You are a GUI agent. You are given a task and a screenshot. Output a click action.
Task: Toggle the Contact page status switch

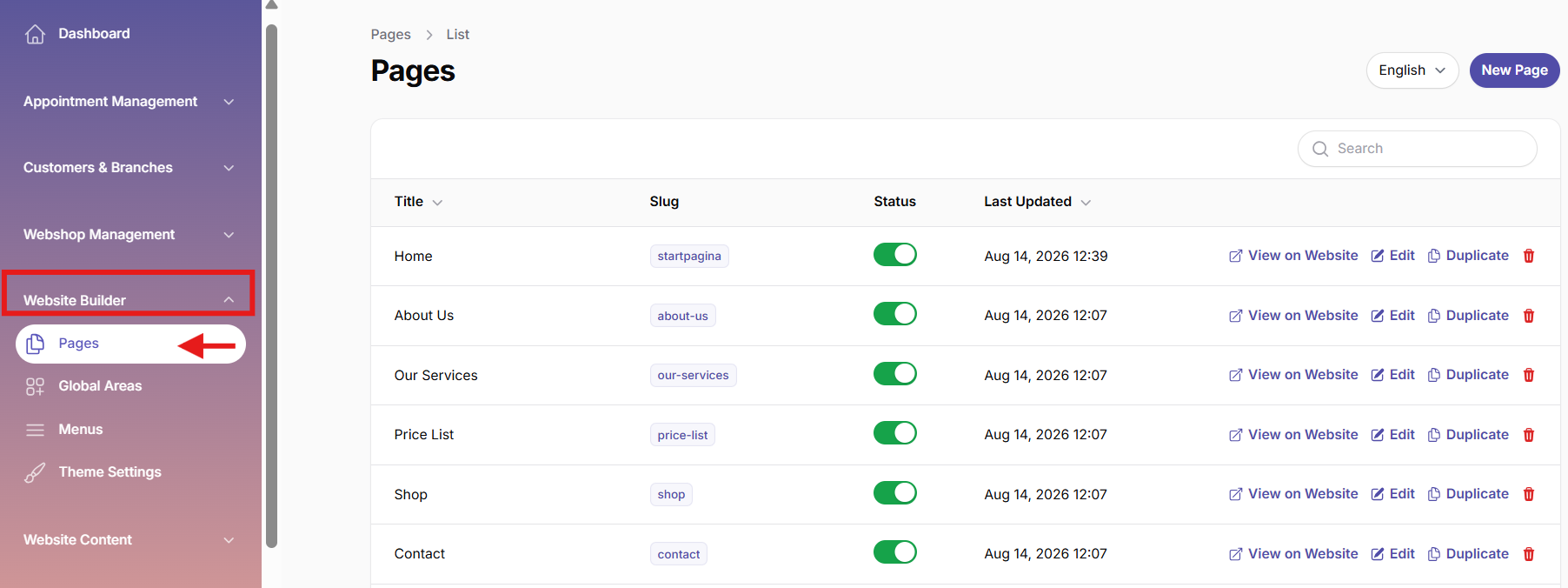coord(895,552)
